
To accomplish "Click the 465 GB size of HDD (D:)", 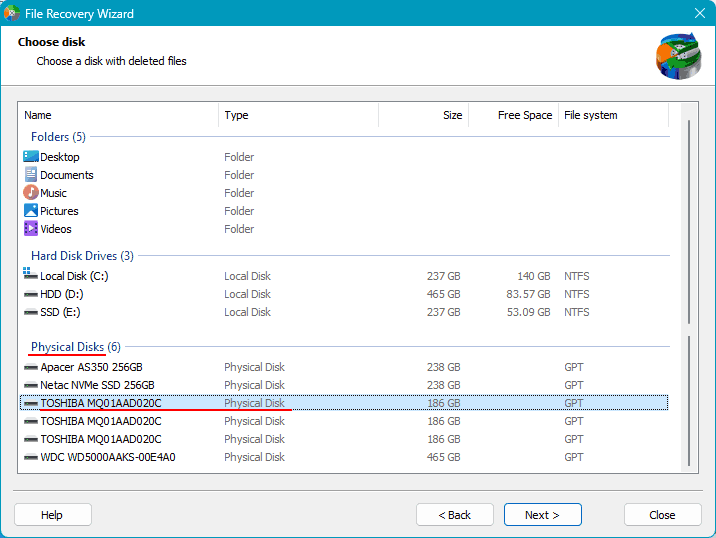I will click(x=443, y=294).
